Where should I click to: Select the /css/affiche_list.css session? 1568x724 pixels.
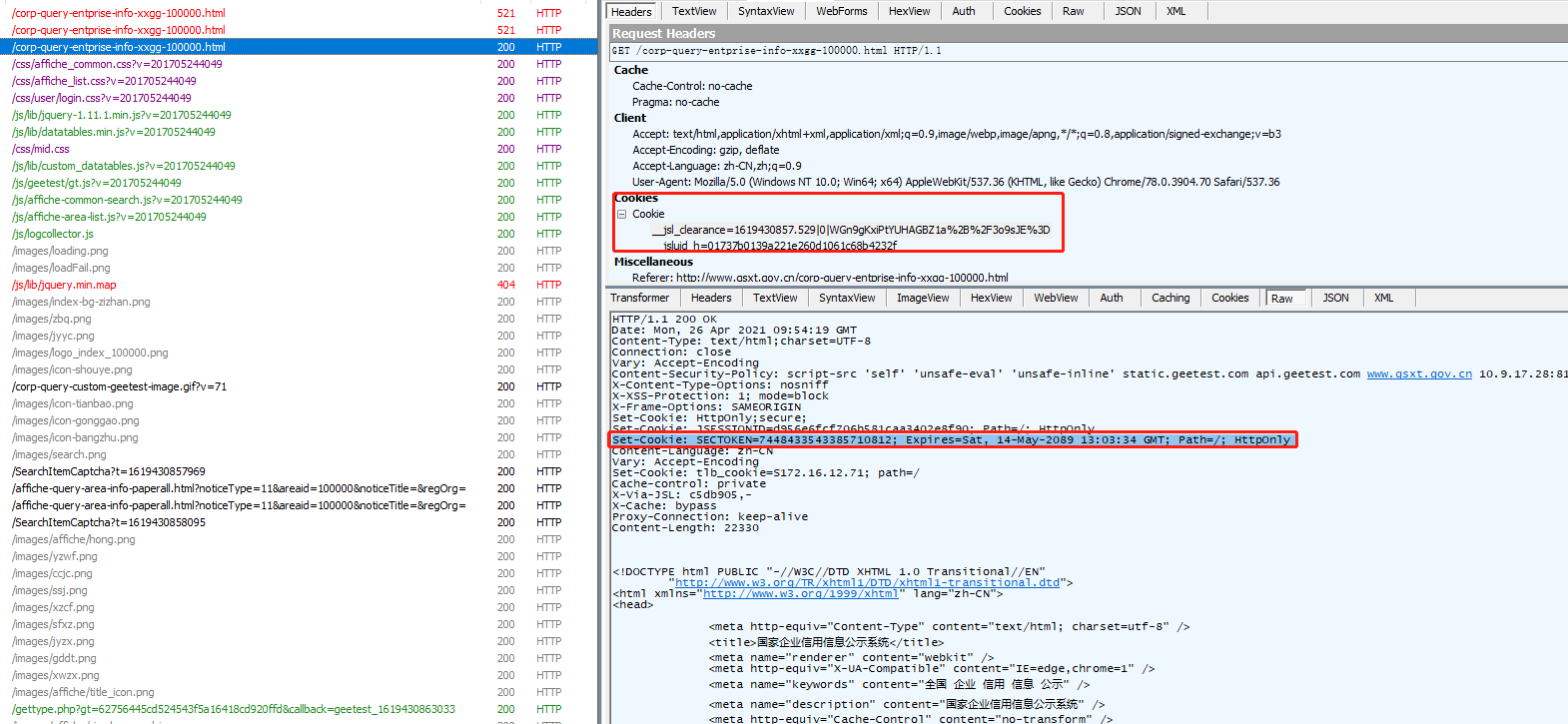[x=299, y=81]
